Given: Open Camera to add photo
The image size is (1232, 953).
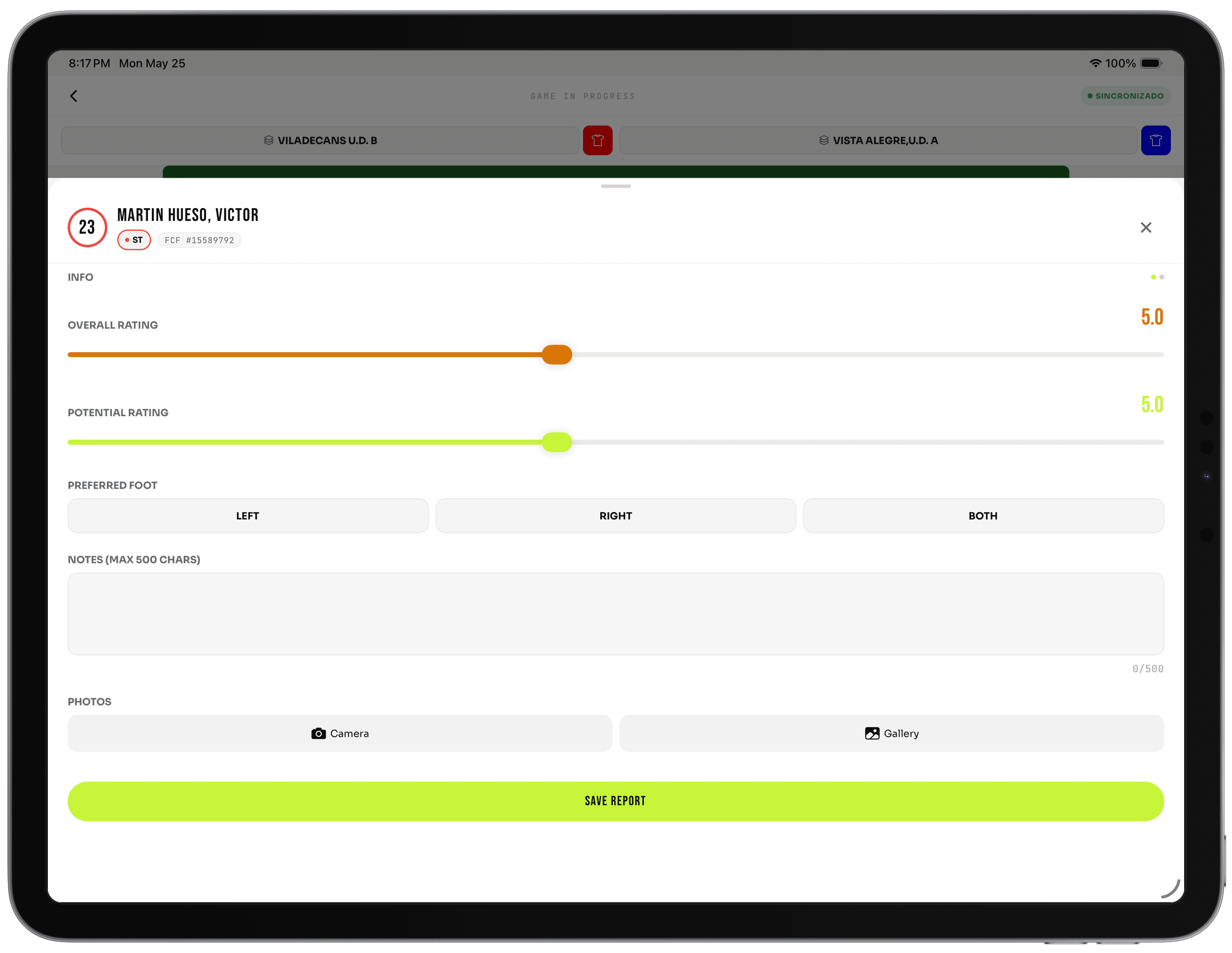Looking at the screenshot, I should click(x=340, y=733).
